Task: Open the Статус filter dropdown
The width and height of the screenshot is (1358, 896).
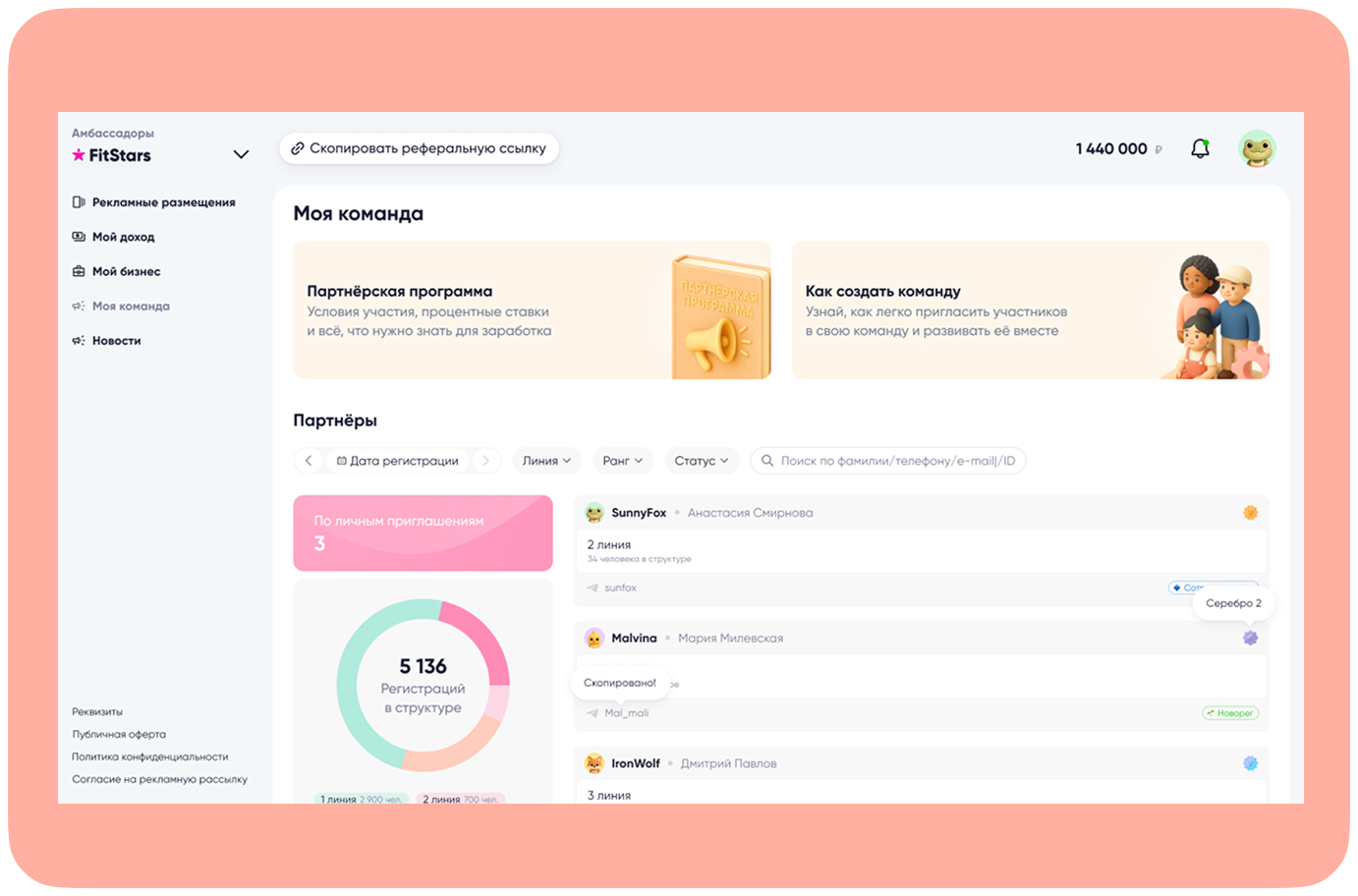Action: (701, 461)
